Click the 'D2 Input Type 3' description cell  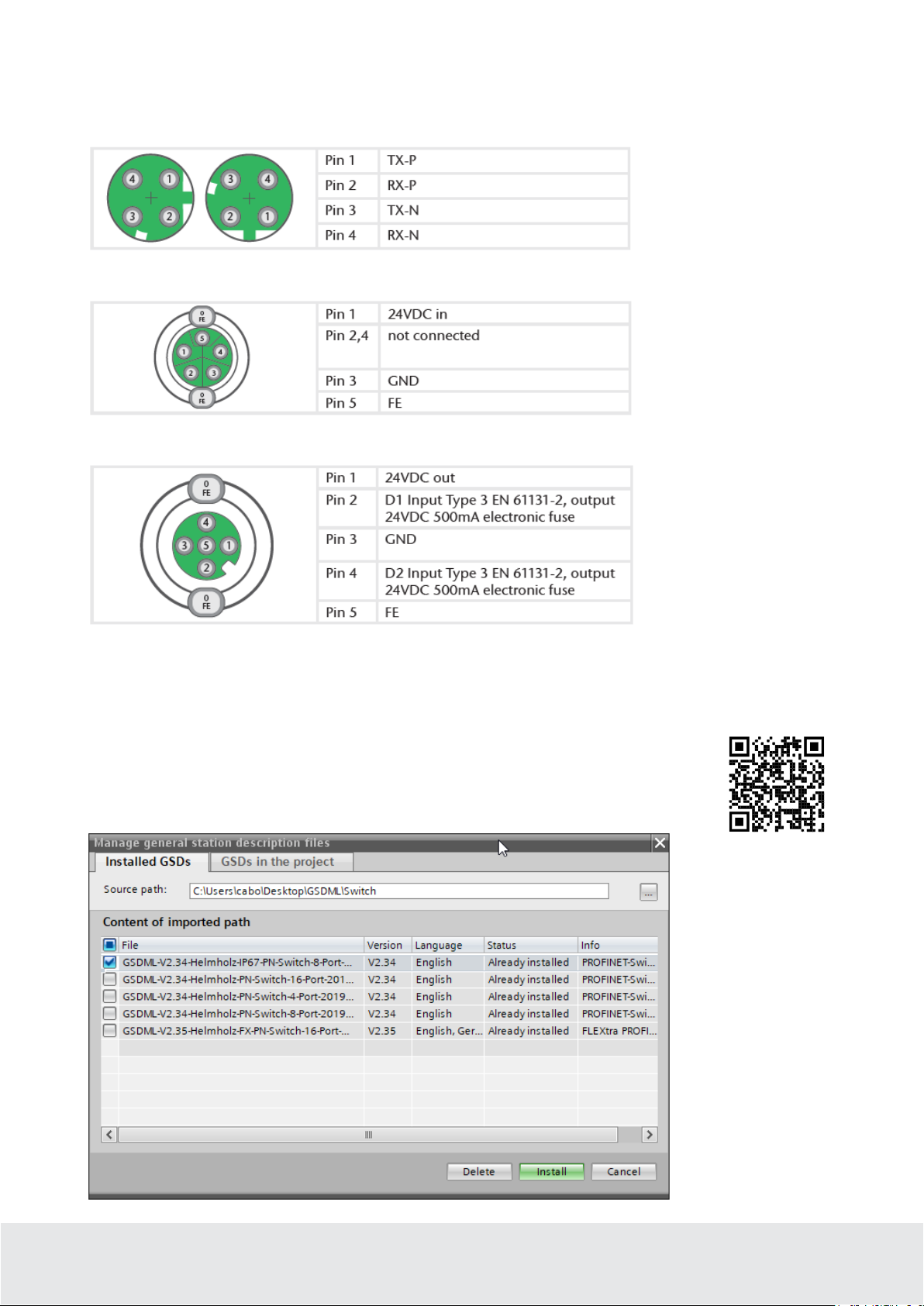(x=503, y=581)
